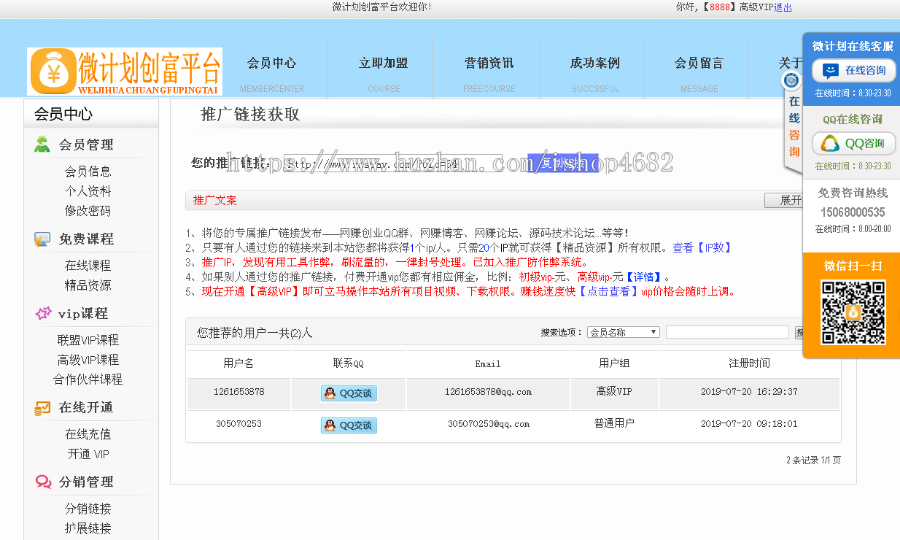
Task: Click the 普通用户 user group cell
Action: [x=614, y=424]
